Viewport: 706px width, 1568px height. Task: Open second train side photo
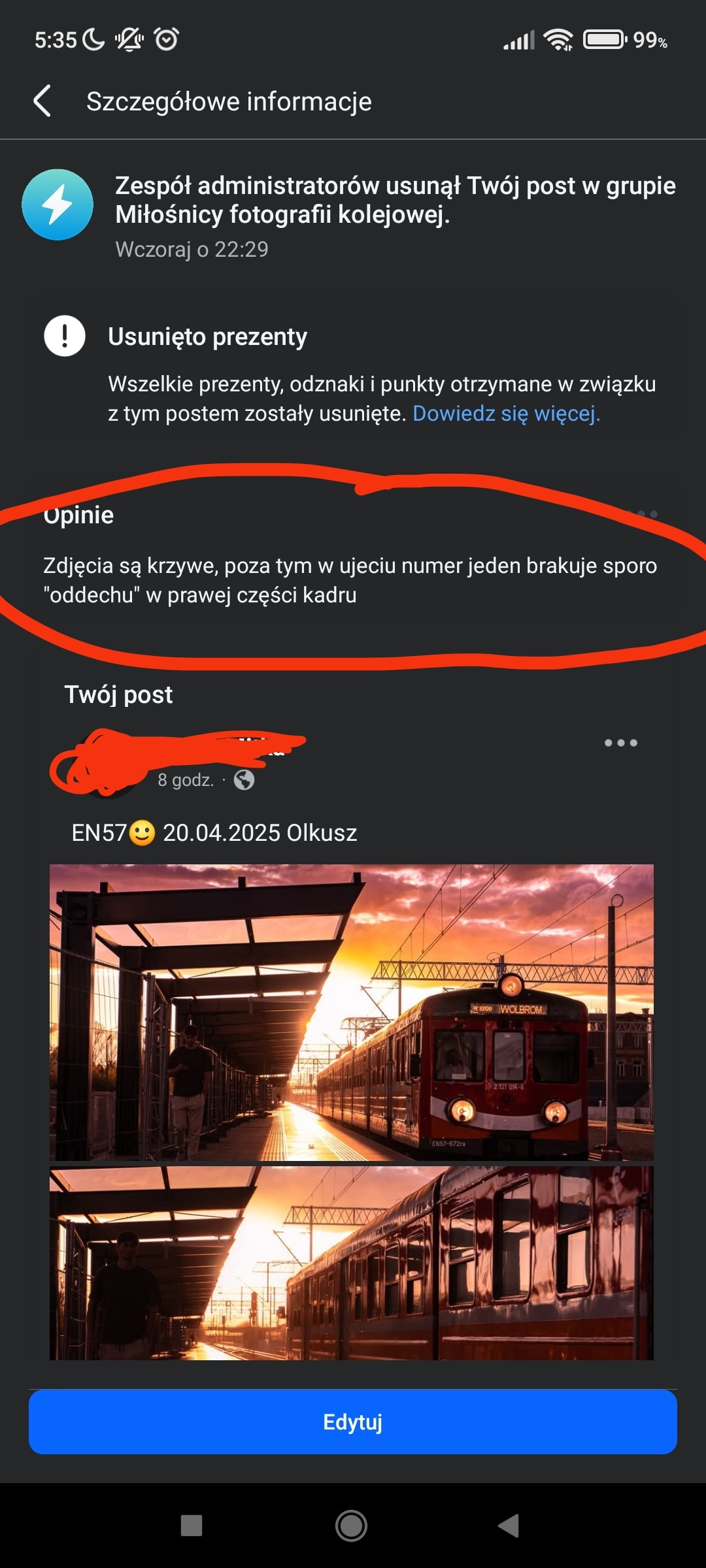[352, 1263]
